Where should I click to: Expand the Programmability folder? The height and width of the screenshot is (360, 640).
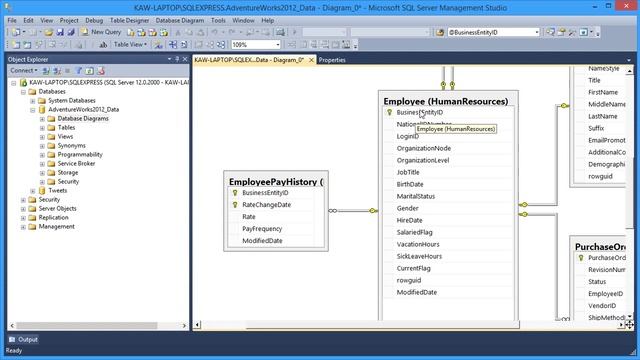point(42,155)
